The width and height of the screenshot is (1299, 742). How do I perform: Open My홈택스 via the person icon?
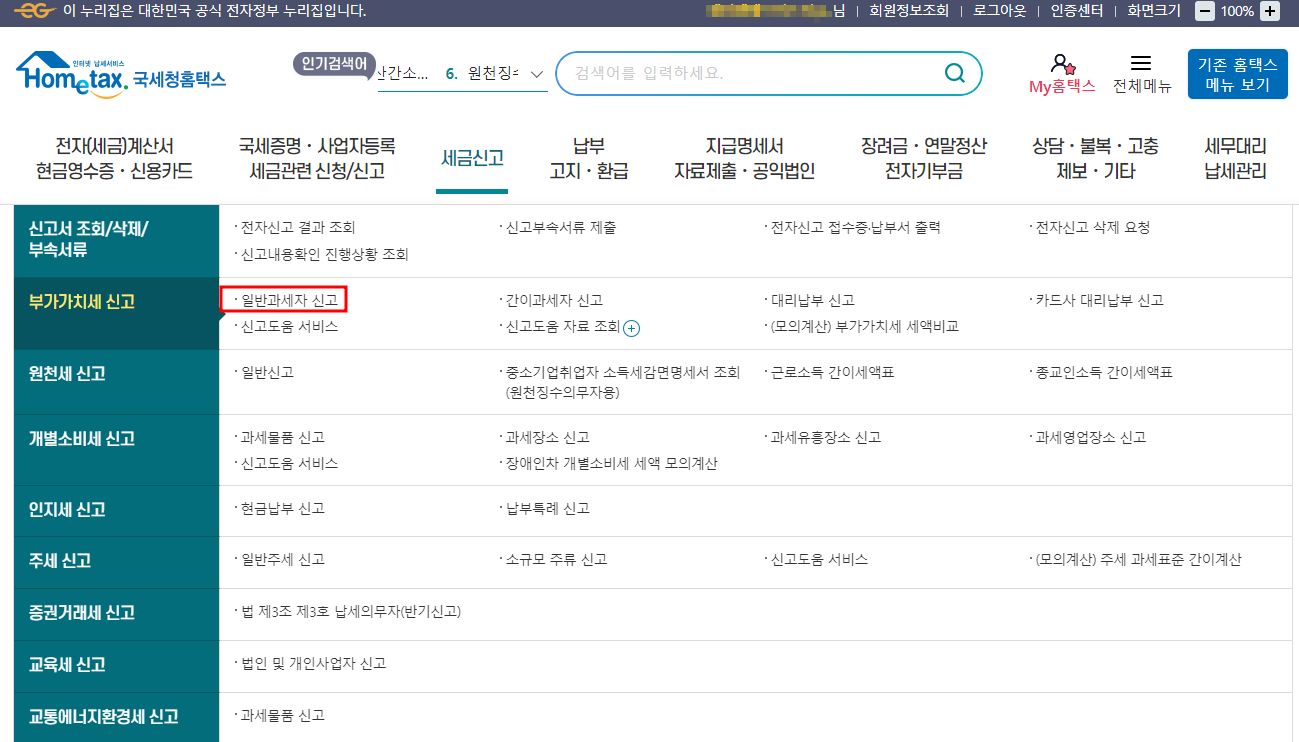(x=1063, y=63)
